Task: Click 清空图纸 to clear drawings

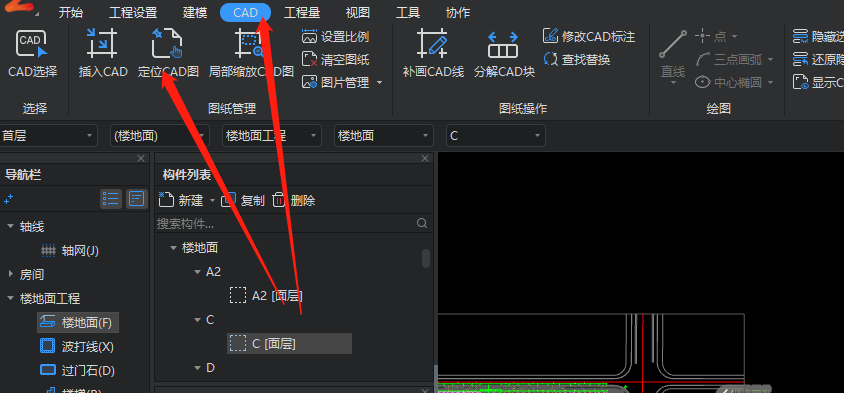Action: pyautogui.click(x=335, y=59)
